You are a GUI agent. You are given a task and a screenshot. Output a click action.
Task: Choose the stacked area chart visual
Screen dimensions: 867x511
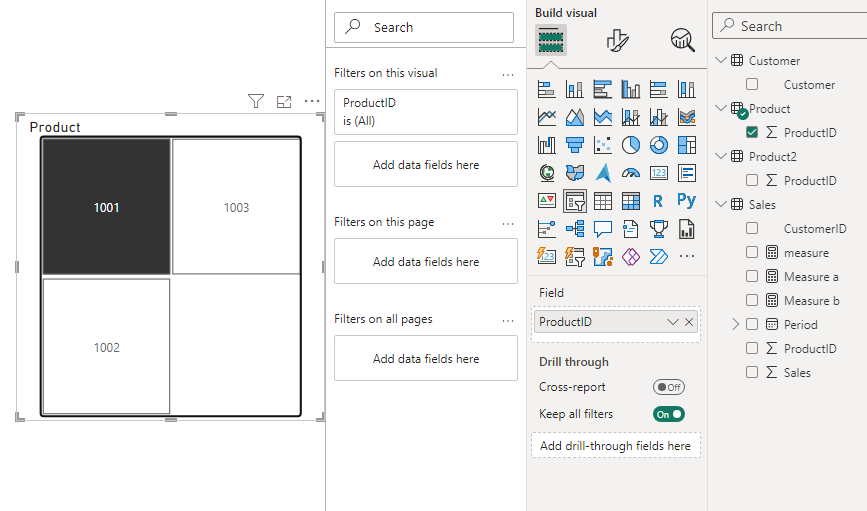click(603, 117)
